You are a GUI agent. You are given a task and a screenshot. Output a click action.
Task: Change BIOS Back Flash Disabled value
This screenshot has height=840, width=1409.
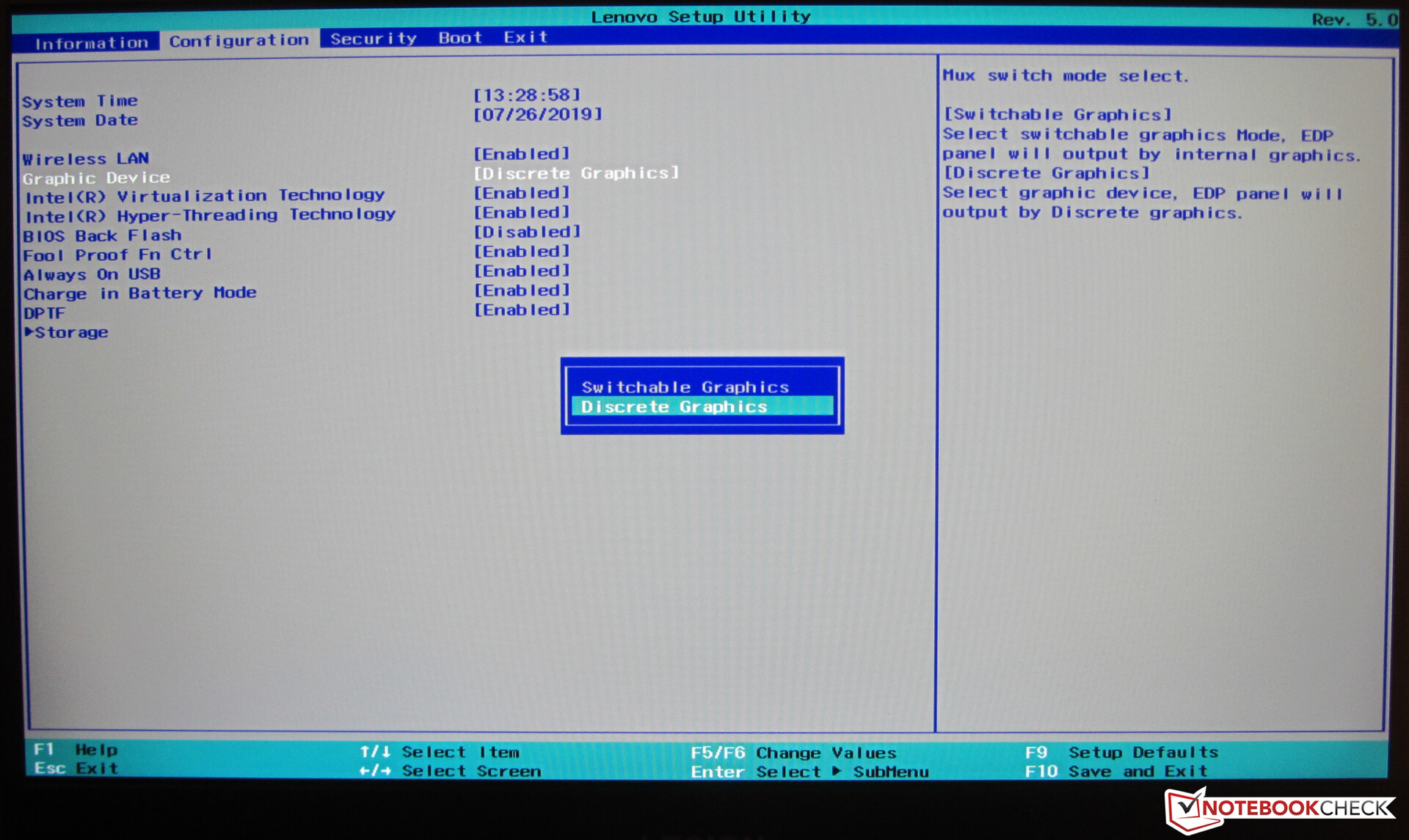click(x=527, y=232)
